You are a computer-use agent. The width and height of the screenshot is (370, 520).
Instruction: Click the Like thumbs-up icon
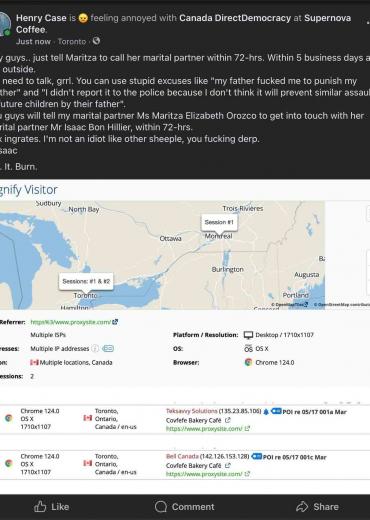[40, 506]
